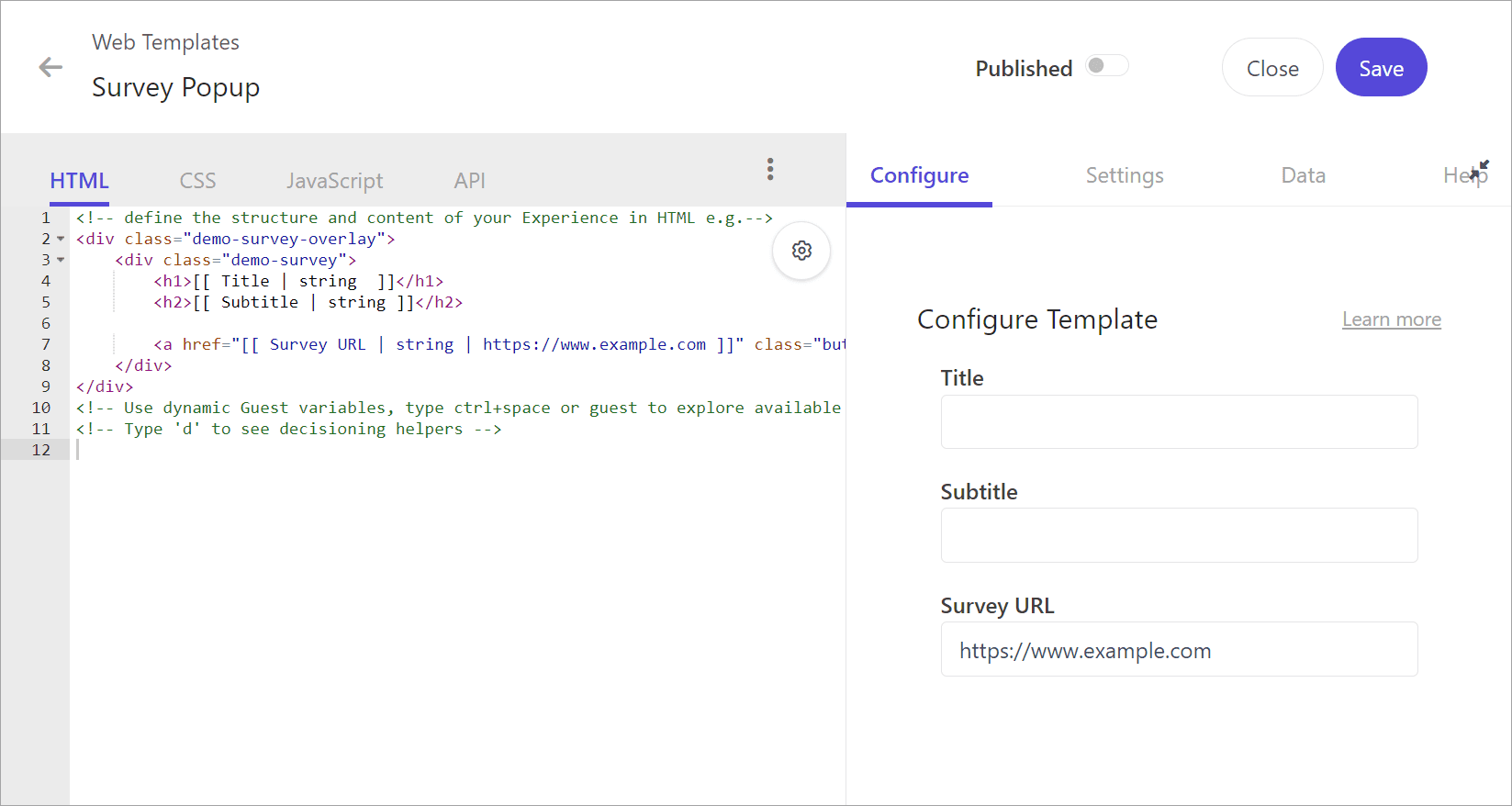Open the Data tab
The width and height of the screenshot is (1512, 806).
click(1303, 175)
